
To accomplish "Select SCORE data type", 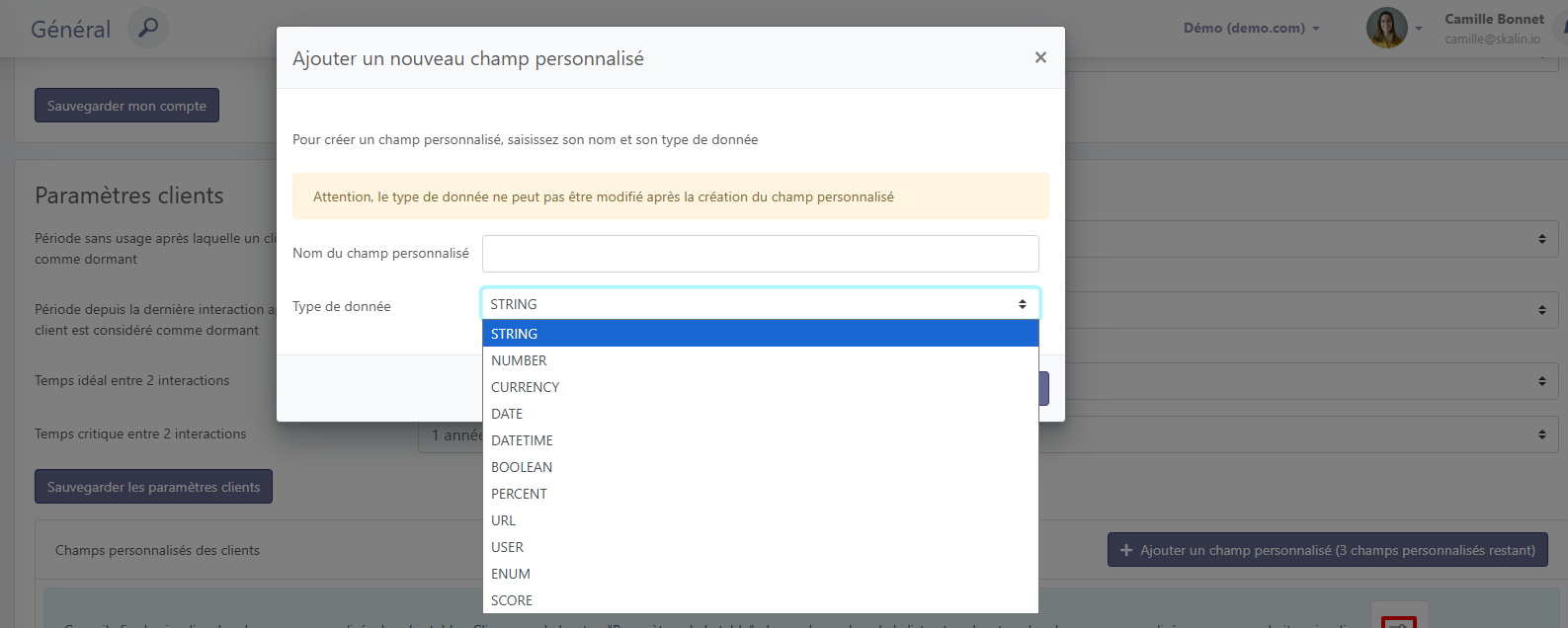I will [760, 600].
